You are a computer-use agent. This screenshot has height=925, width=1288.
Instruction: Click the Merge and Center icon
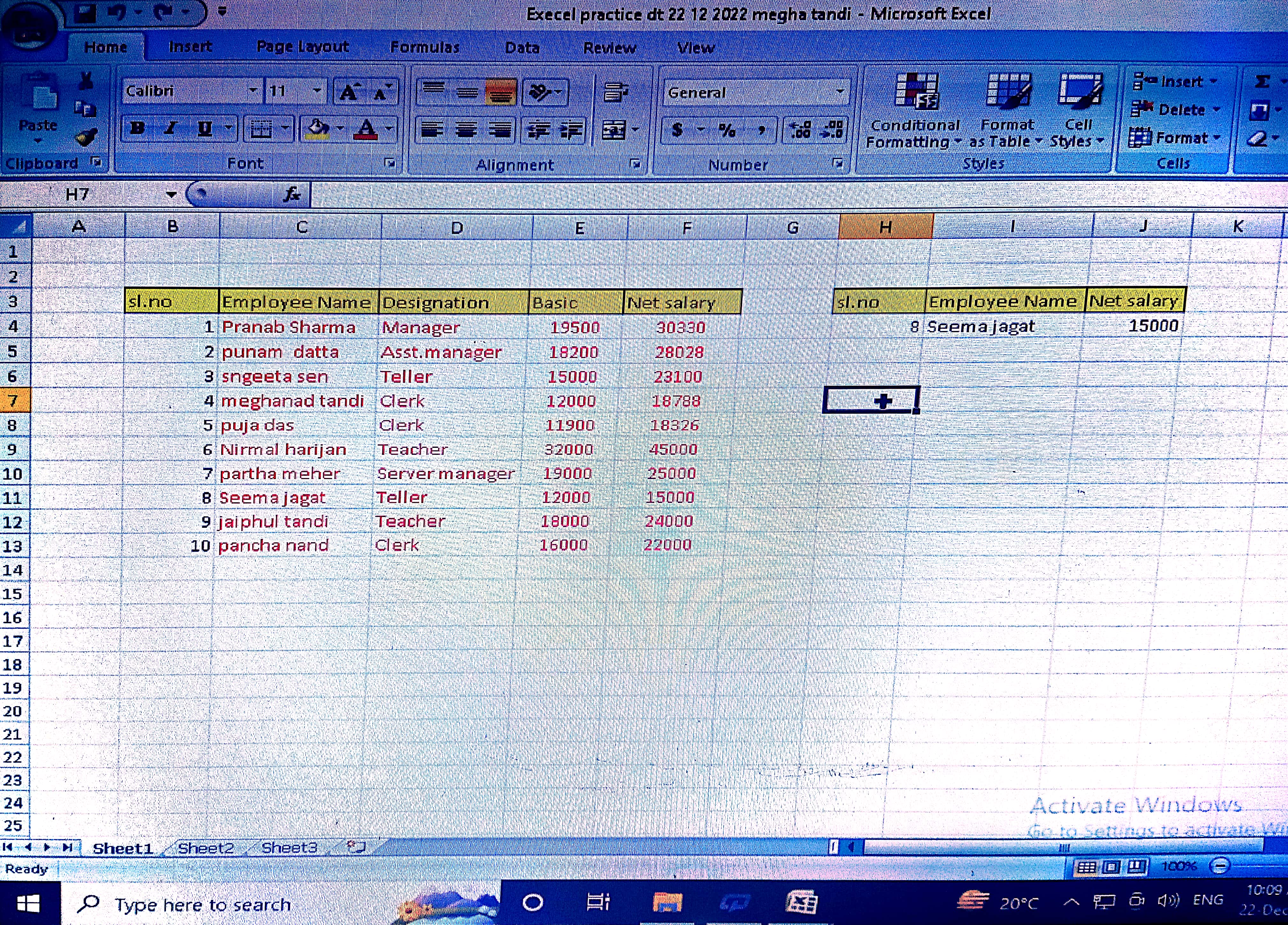pyautogui.click(x=614, y=131)
